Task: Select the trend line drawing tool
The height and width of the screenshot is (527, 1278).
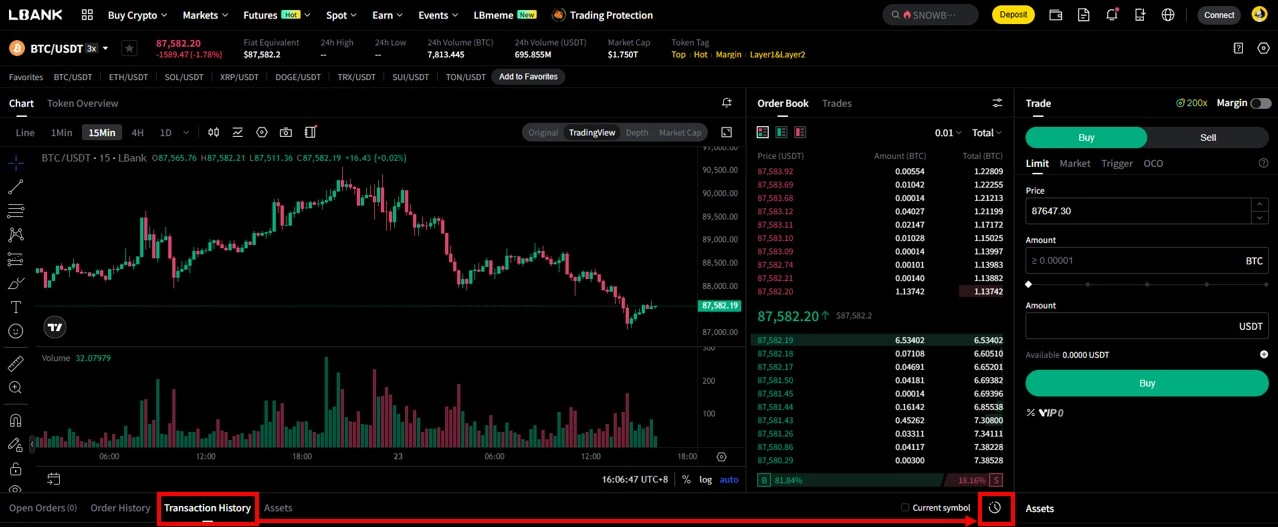Action: coord(15,187)
